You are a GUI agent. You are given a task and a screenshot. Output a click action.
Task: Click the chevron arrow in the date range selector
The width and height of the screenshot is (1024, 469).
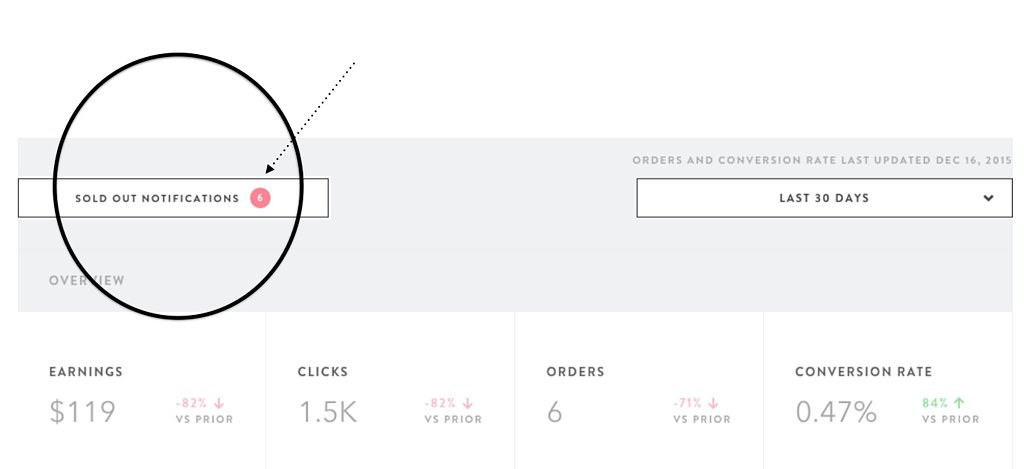(x=988, y=199)
